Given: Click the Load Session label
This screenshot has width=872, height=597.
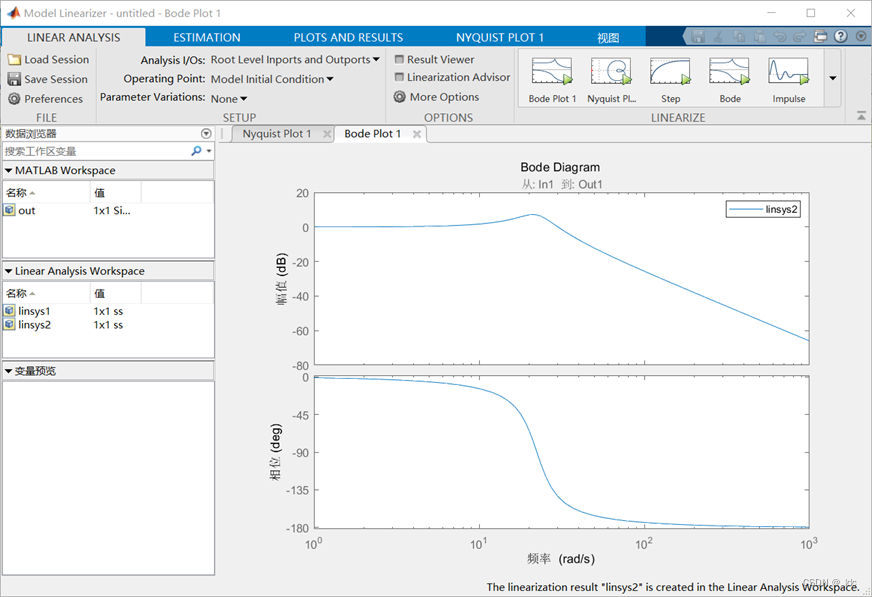Looking at the screenshot, I should tap(56, 59).
